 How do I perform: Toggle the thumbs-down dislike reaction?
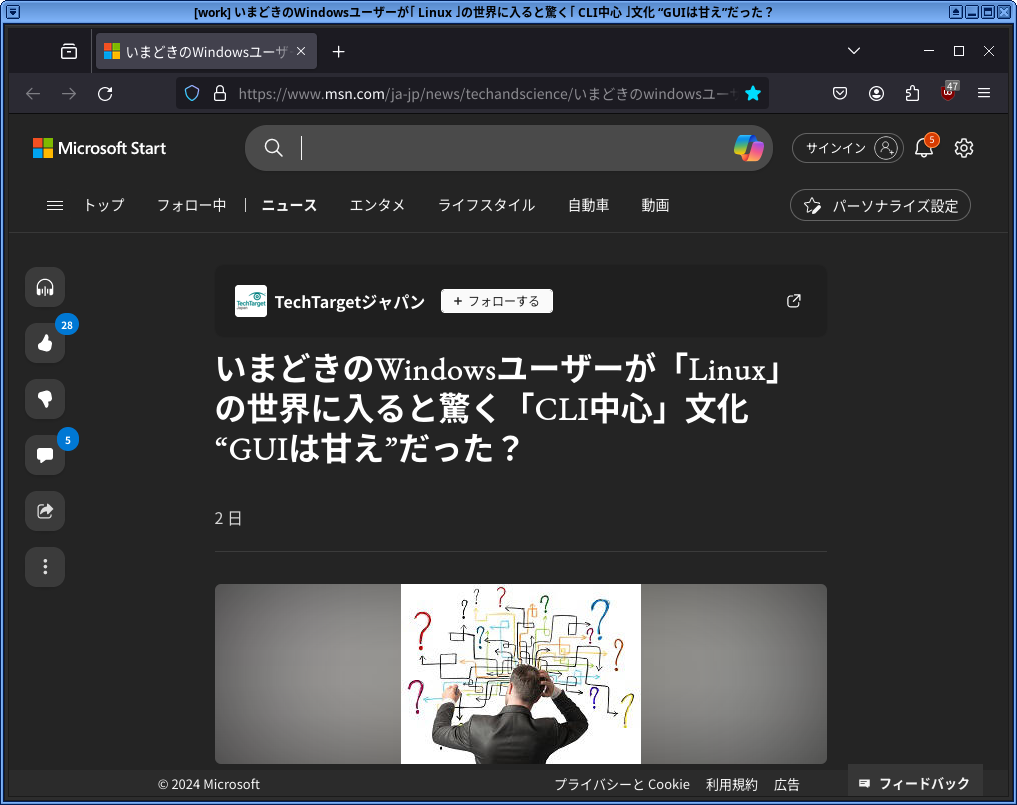44,399
